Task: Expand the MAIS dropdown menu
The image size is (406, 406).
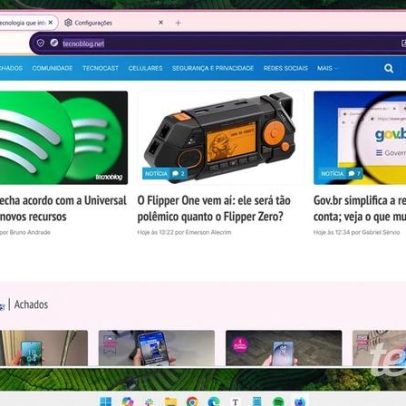Action: point(327,68)
